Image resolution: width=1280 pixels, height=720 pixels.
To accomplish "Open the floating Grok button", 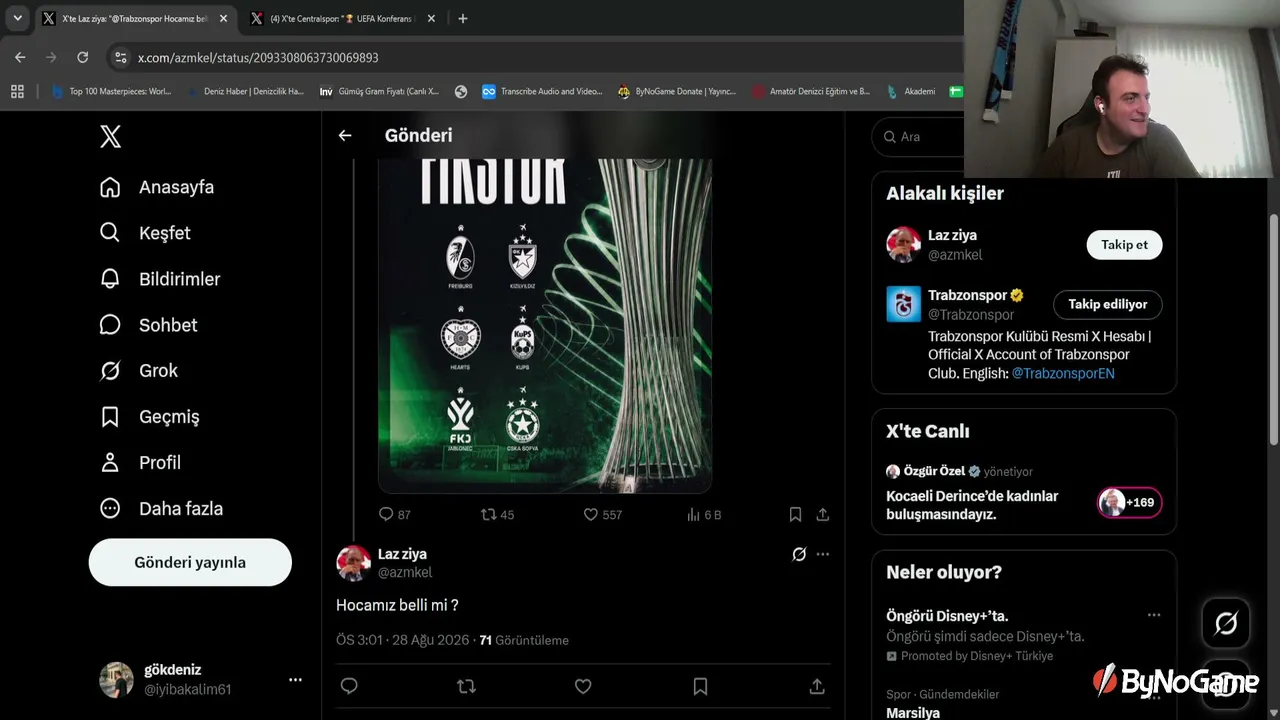I will click(x=1226, y=623).
